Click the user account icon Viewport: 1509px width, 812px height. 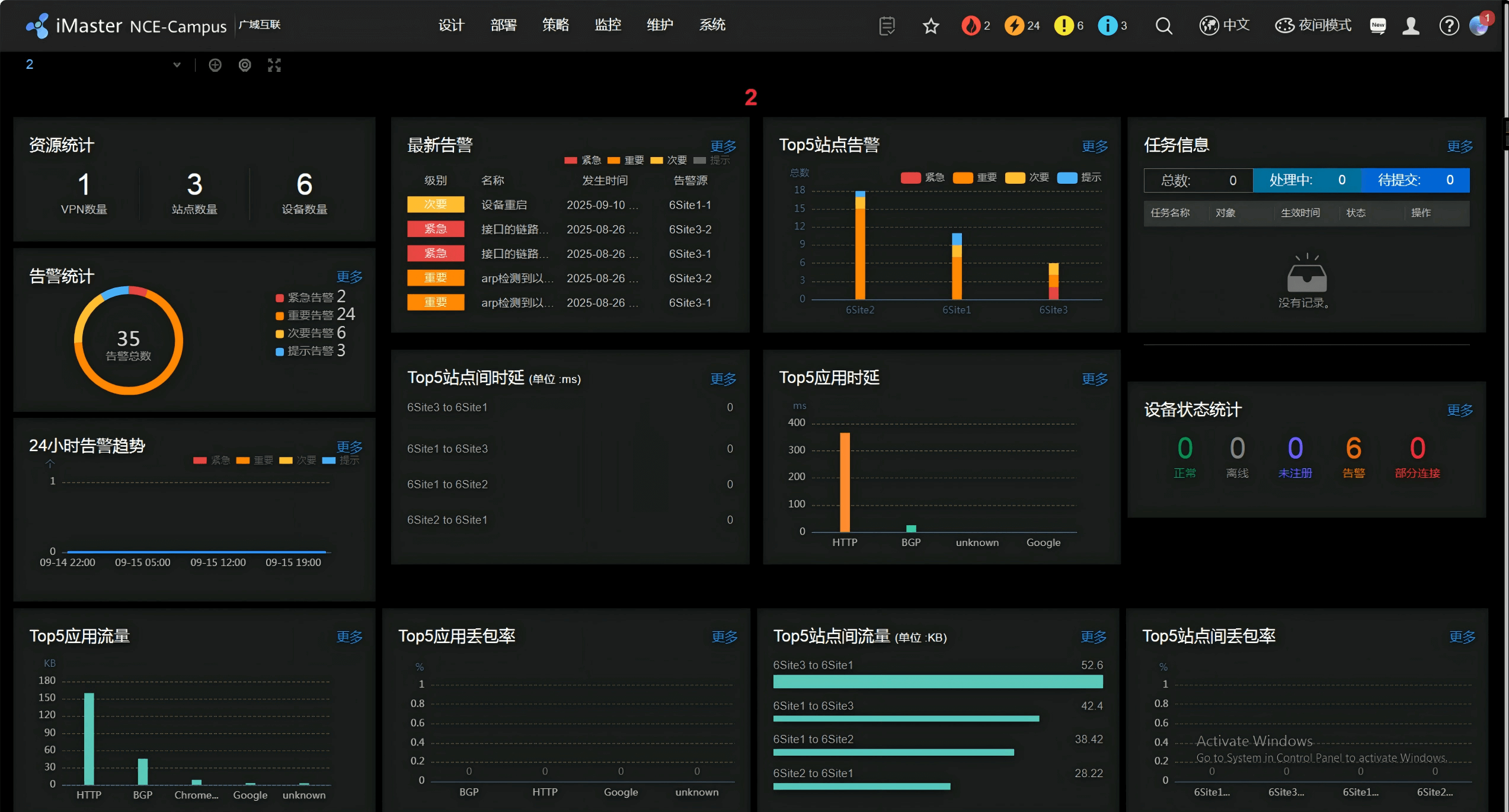tap(1411, 26)
